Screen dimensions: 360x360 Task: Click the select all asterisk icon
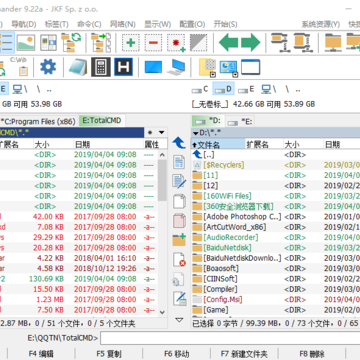[176, 43]
